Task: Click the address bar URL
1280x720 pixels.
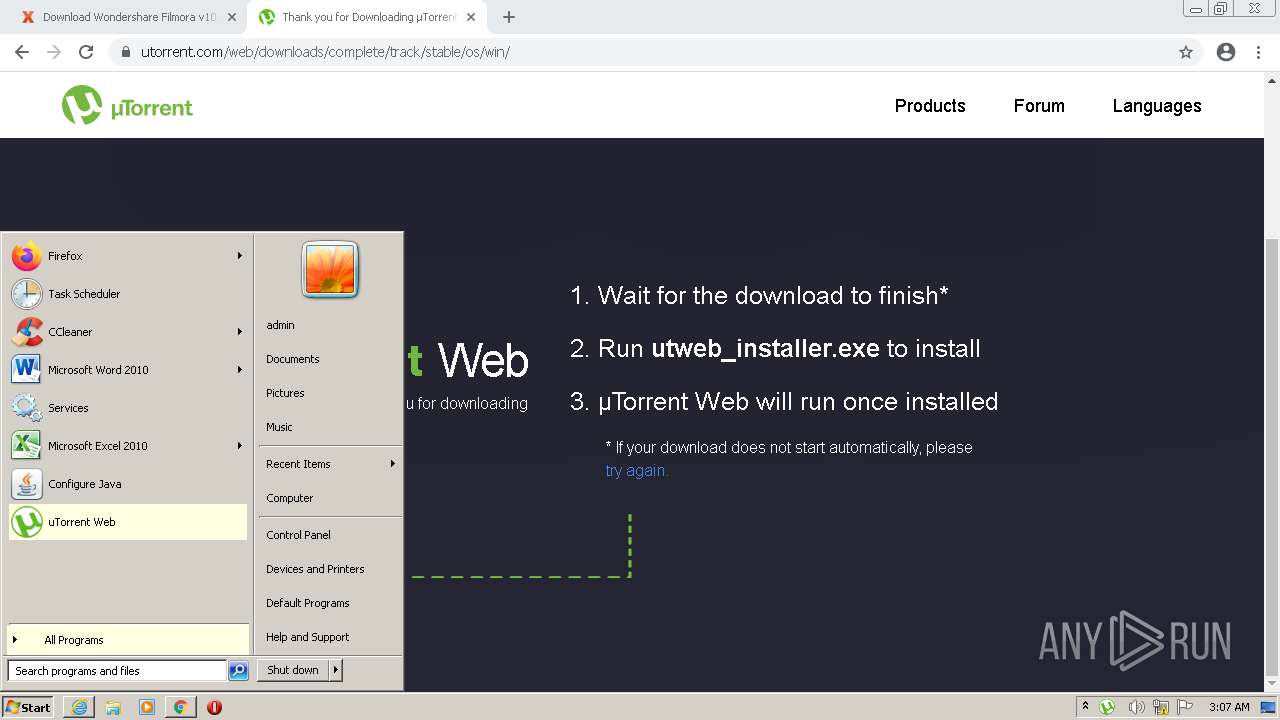Action: click(325, 52)
